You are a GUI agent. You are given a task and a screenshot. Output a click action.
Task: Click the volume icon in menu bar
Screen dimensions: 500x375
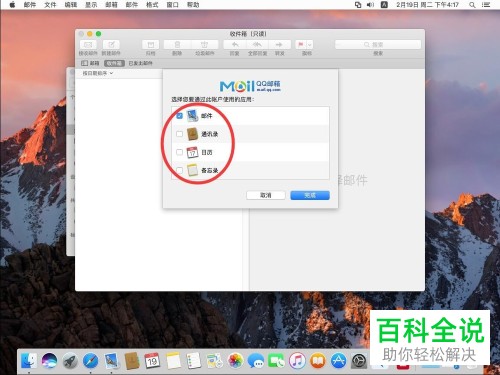click(x=370, y=5)
